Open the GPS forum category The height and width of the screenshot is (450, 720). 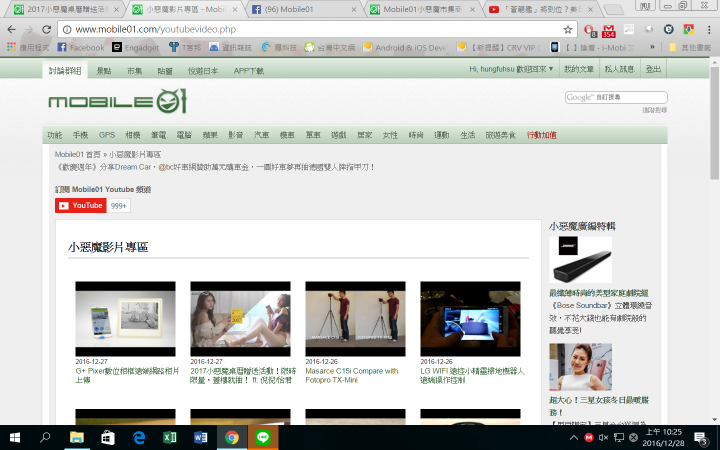pyautogui.click(x=107, y=135)
